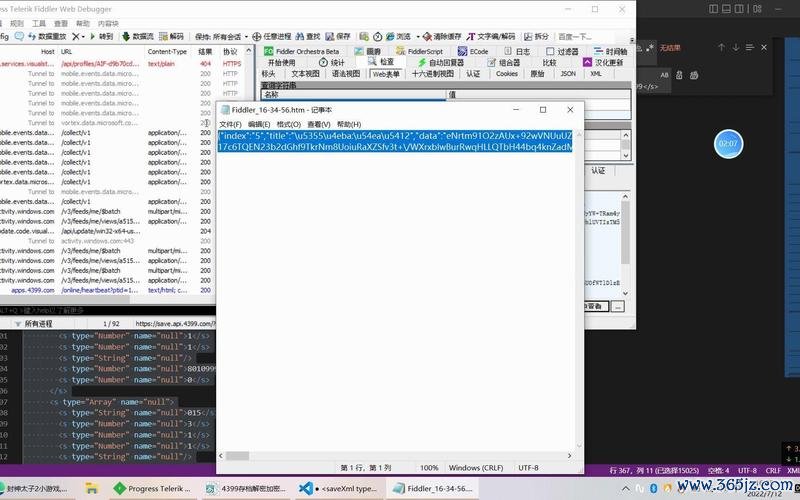
Task: Click the 所有进程 process filter in status bar
Action: [x=34, y=323]
